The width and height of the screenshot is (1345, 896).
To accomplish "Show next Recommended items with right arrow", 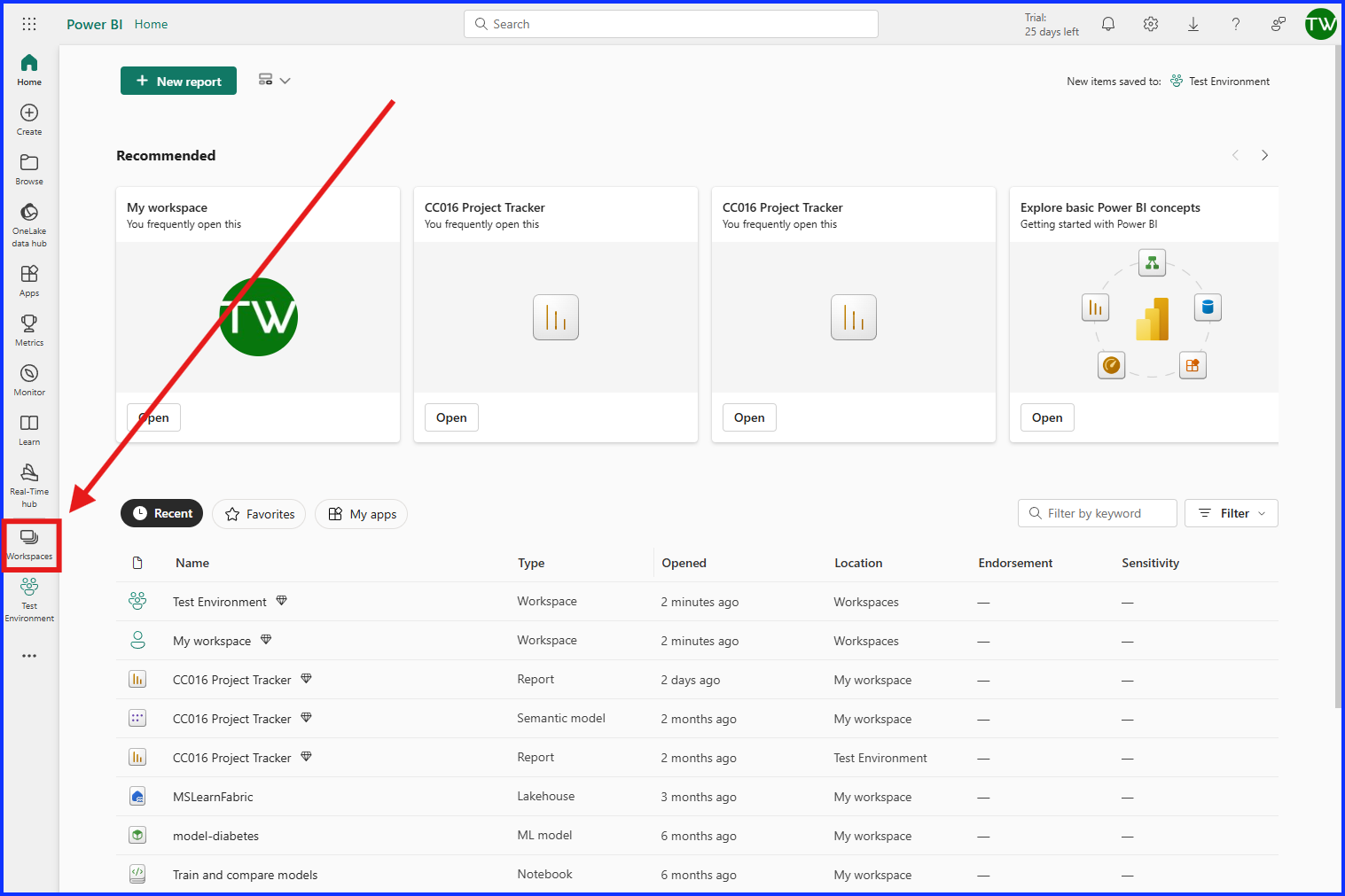I will pyautogui.click(x=1265, y=154).
